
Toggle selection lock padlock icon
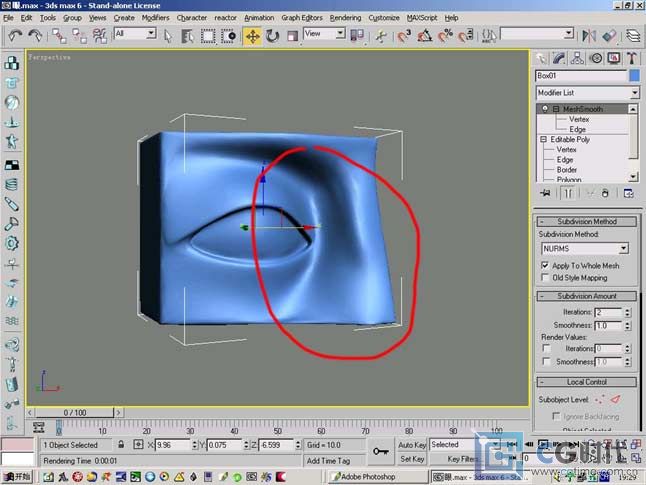(x=121, y=444)
